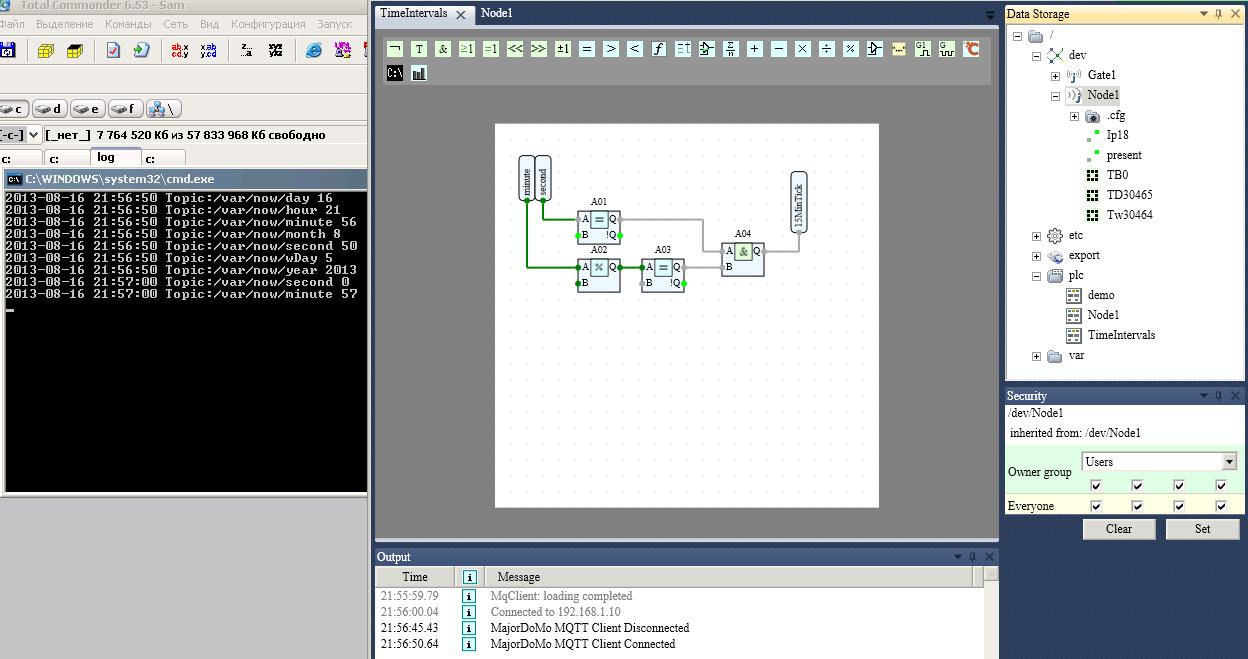Click the shift-left (<<) block icon
Viewport: 1248px width, 659px height.
pos(515,49)
